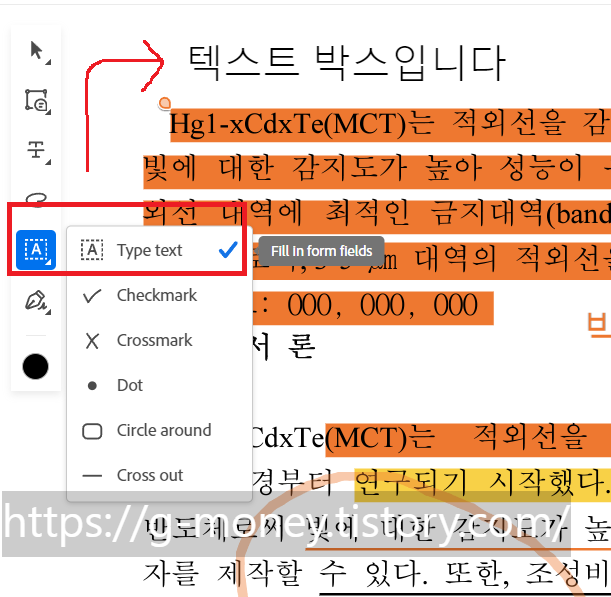Viewport: 611px width, 597px height.
Task: Click highlighted line starting Hg1-xCdxTe(MCT)는
Action: coord(390,125)
